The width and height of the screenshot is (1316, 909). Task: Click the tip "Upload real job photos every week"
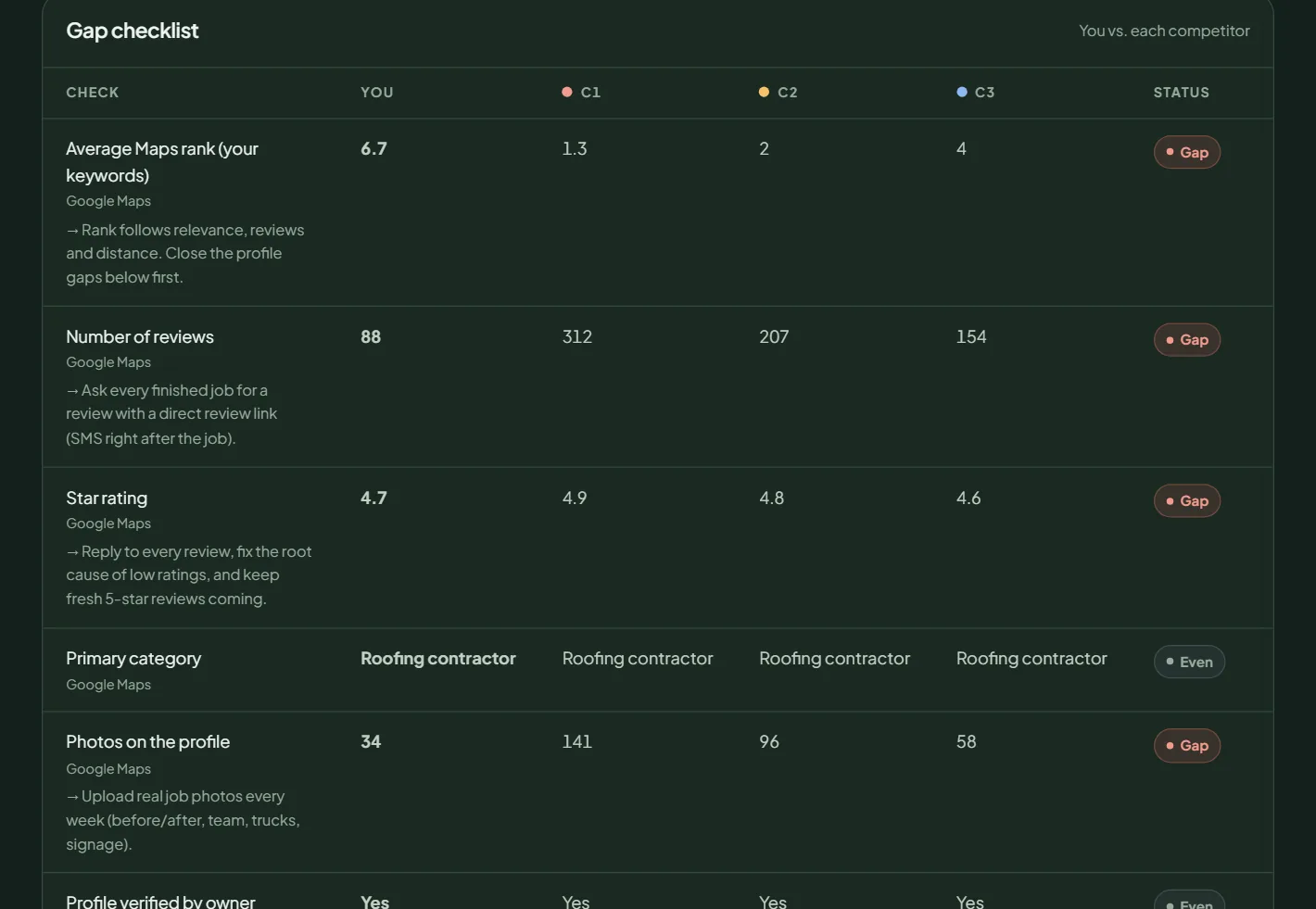[183, 820]
